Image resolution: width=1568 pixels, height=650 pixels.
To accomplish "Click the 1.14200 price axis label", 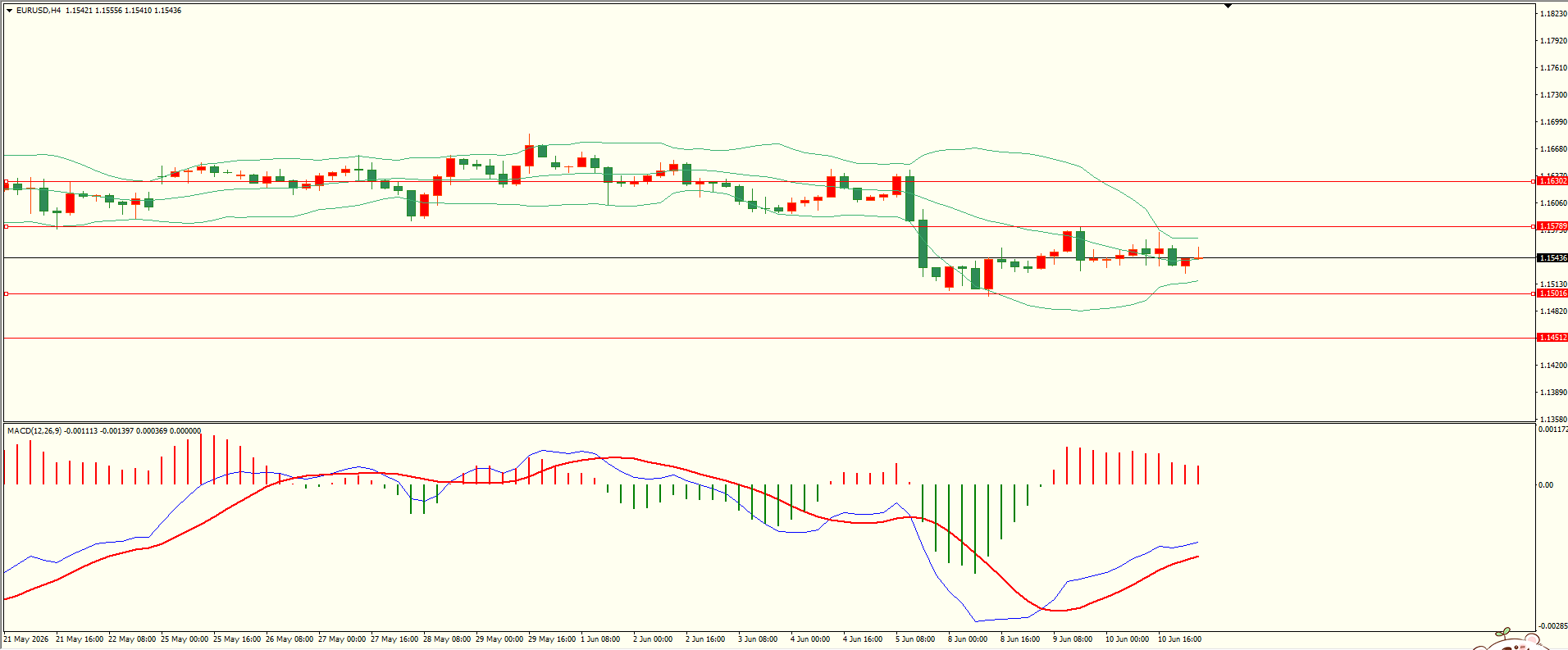I will point(1553,366).
